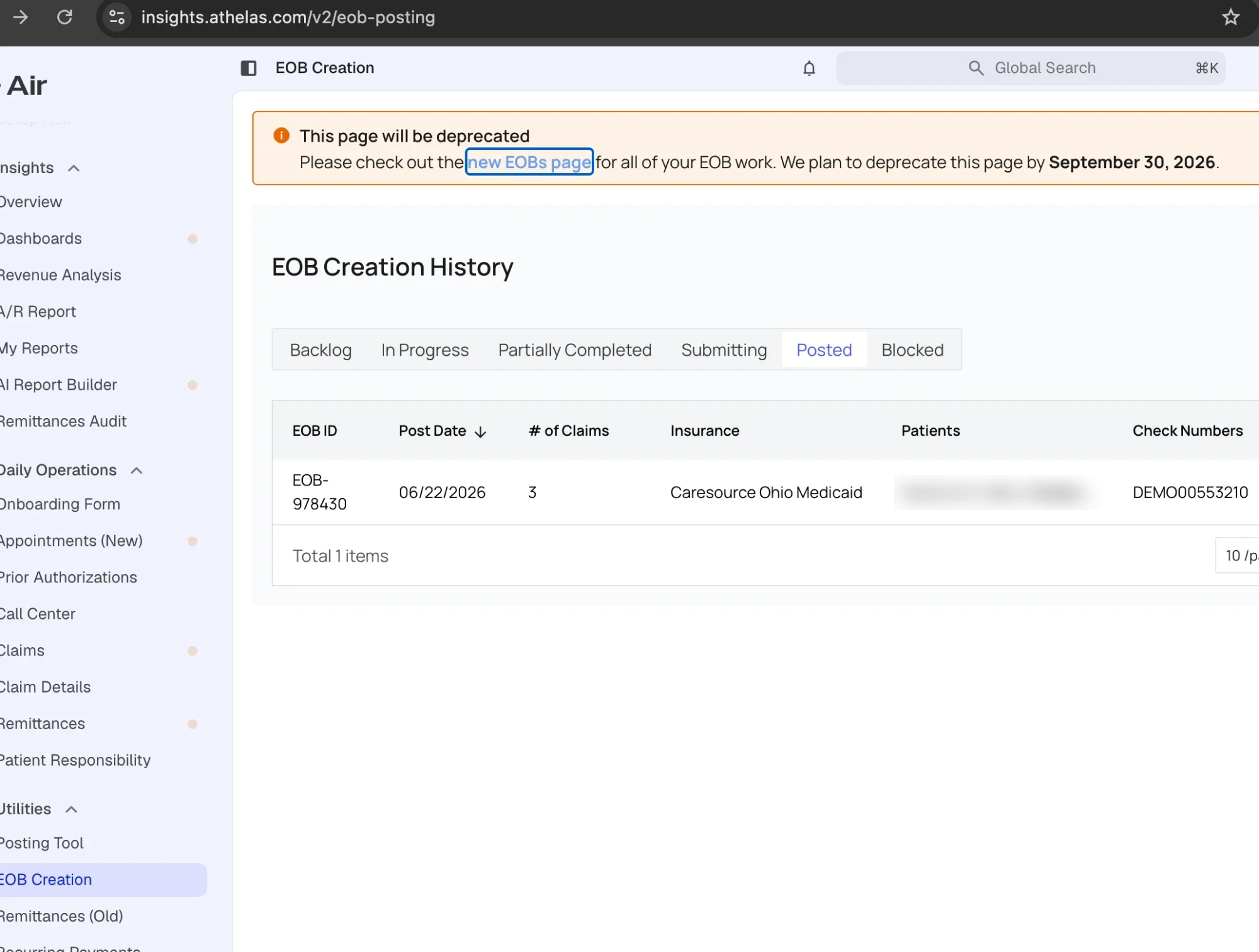Open the notifications bell

point(810,68)
